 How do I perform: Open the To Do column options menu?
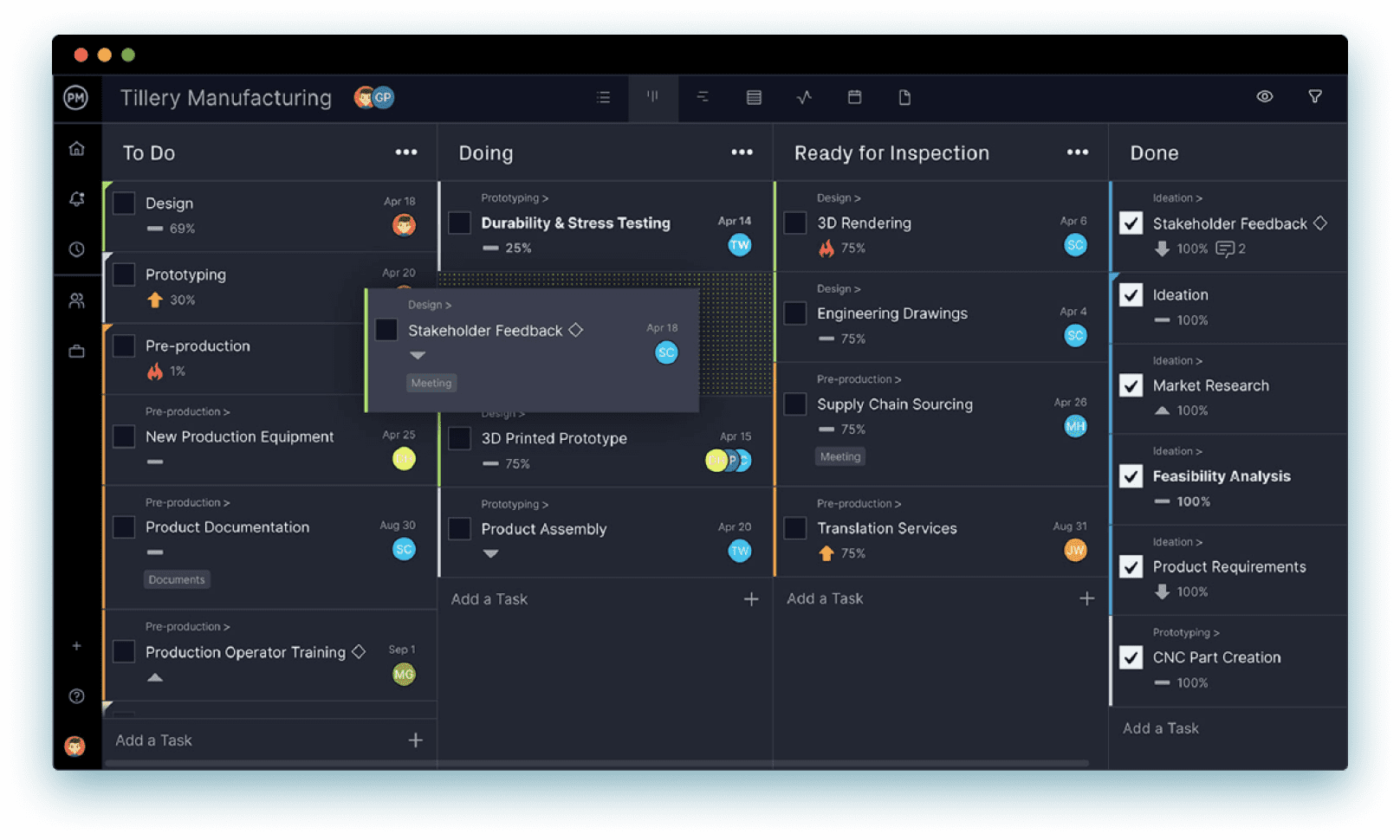pos(405,152)
